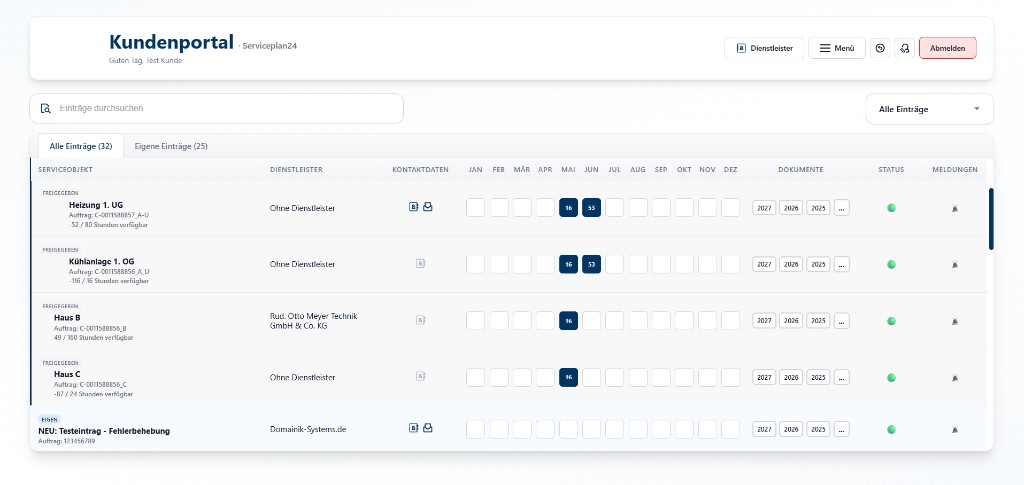Viewport: 1024px width, 485px height.
Task: Open 2025 documents for Testeintrag row
Action: pos(818,429)
